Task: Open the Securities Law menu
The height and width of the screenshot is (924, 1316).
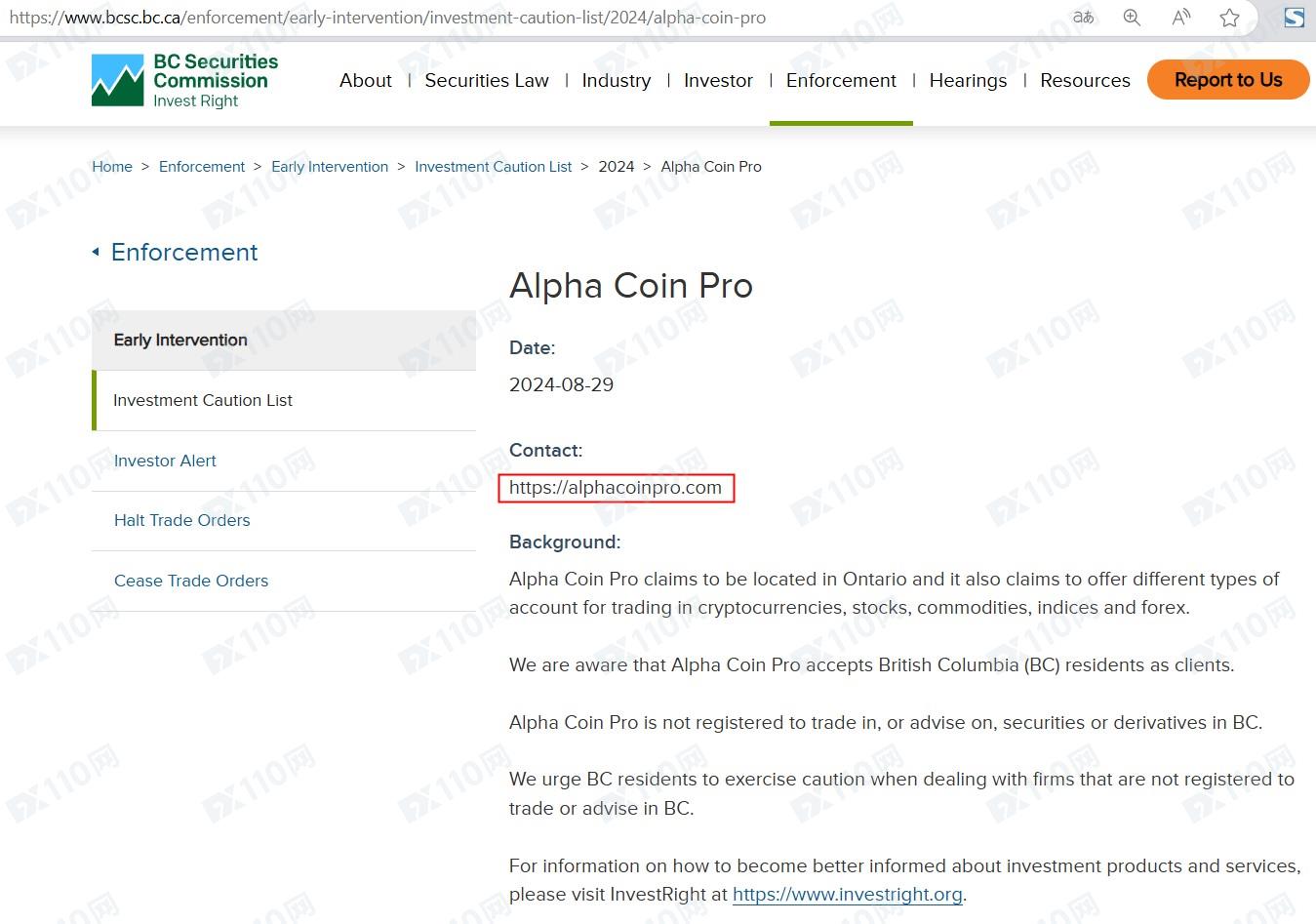Action: [x=486, y=81]
